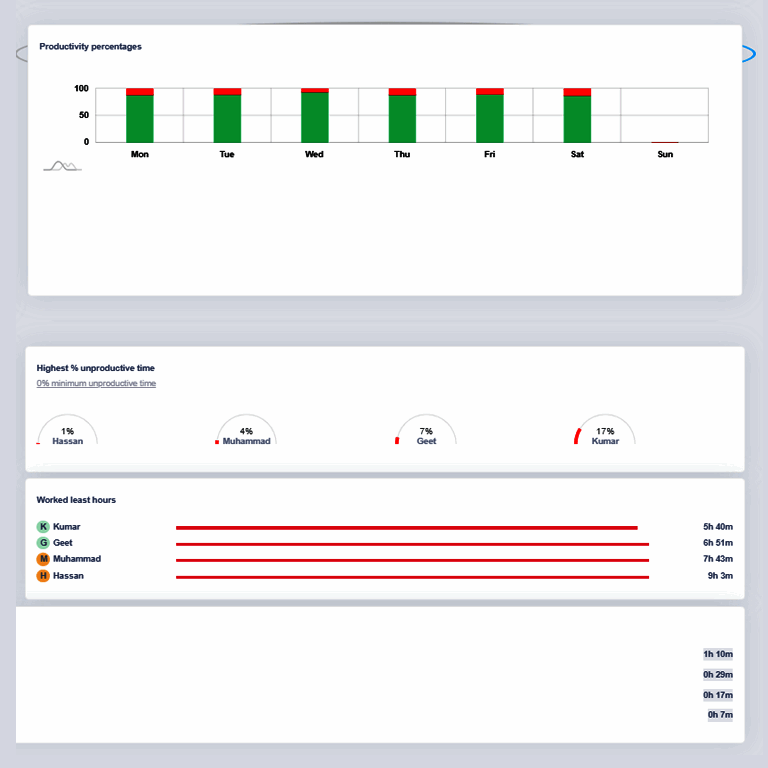Viewport: 768px width, 768px height.
Task: Click the Sun label on the chart axis
Action: tap(665, 154)
